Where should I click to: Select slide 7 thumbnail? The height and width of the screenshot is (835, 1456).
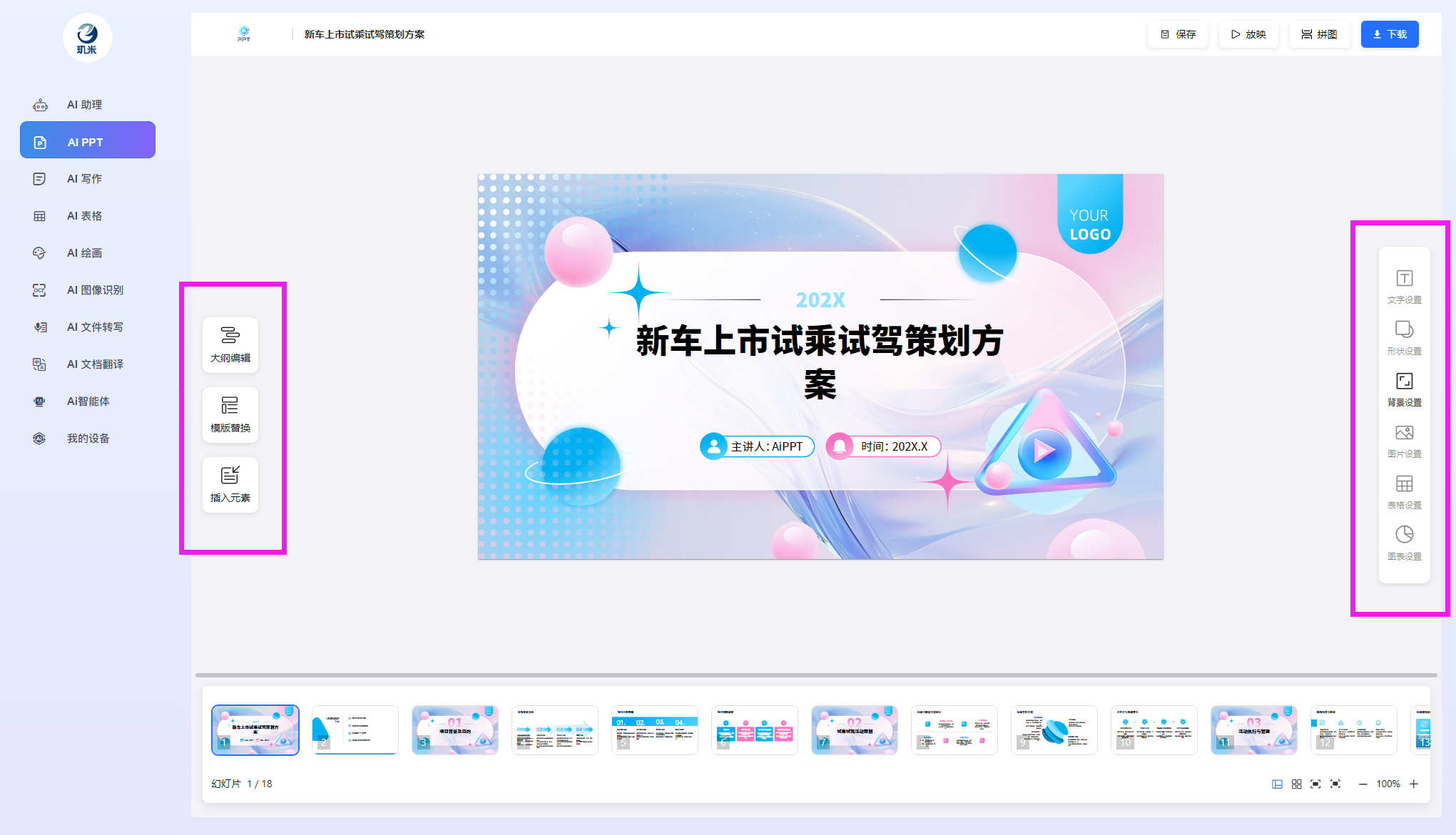pos(854,729)
